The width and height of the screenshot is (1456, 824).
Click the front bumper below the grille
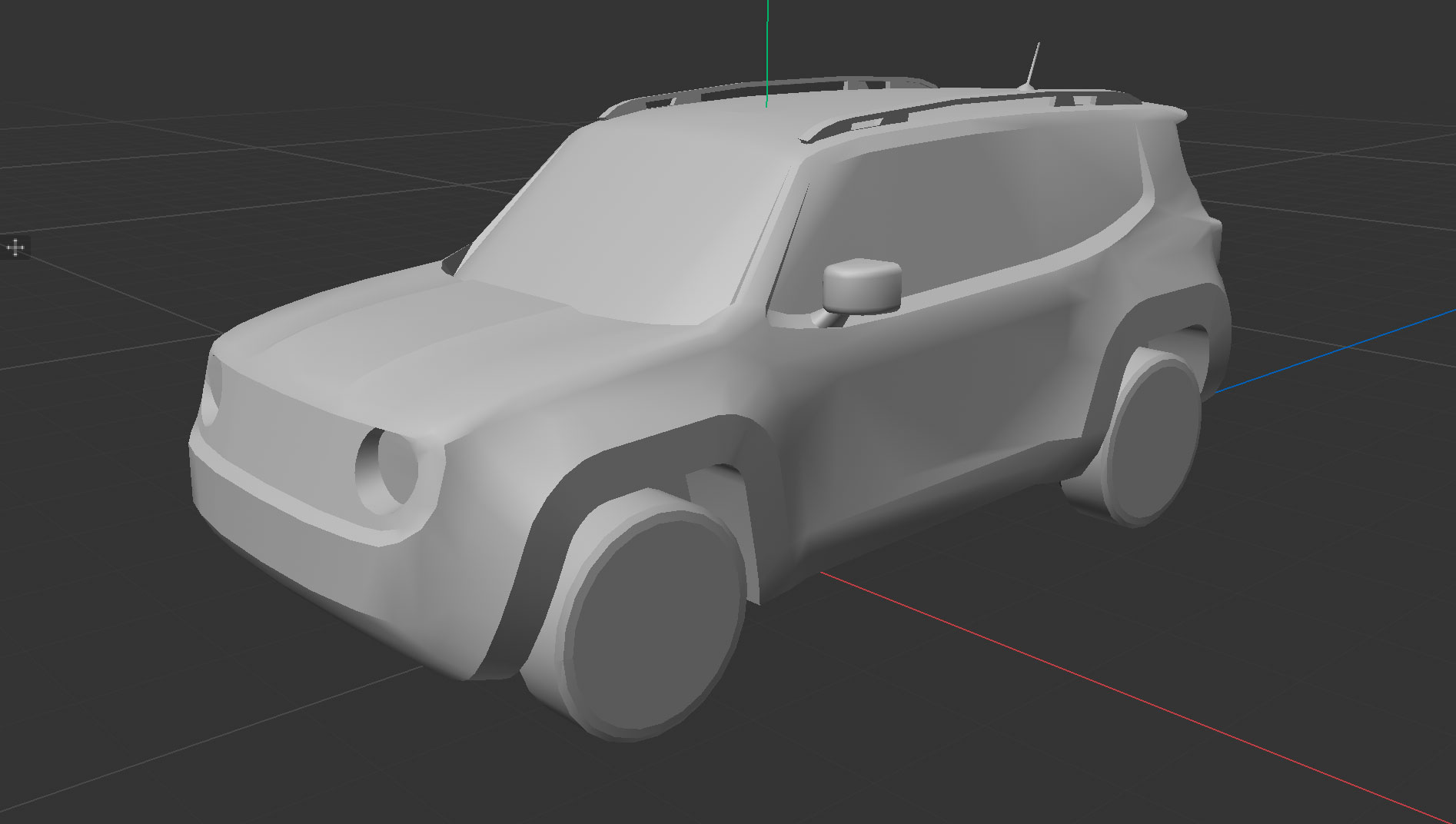point(307,553)
